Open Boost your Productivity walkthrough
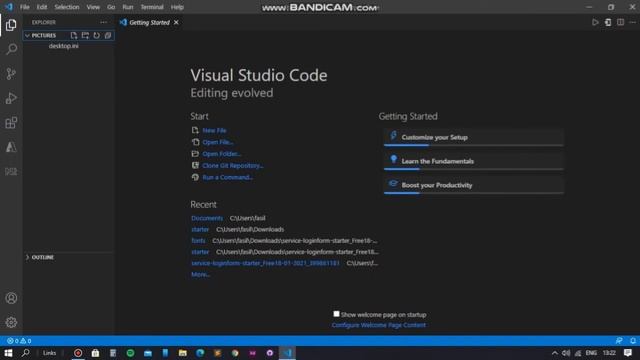Image resolution: width=640 pixels, height=360 pixels. click(473, 185)
